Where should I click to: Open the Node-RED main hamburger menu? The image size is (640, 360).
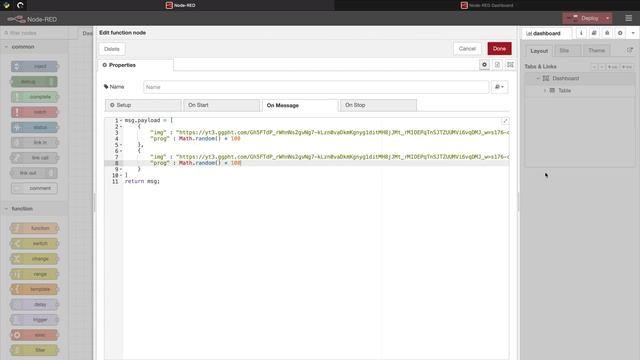click(629, 18)
